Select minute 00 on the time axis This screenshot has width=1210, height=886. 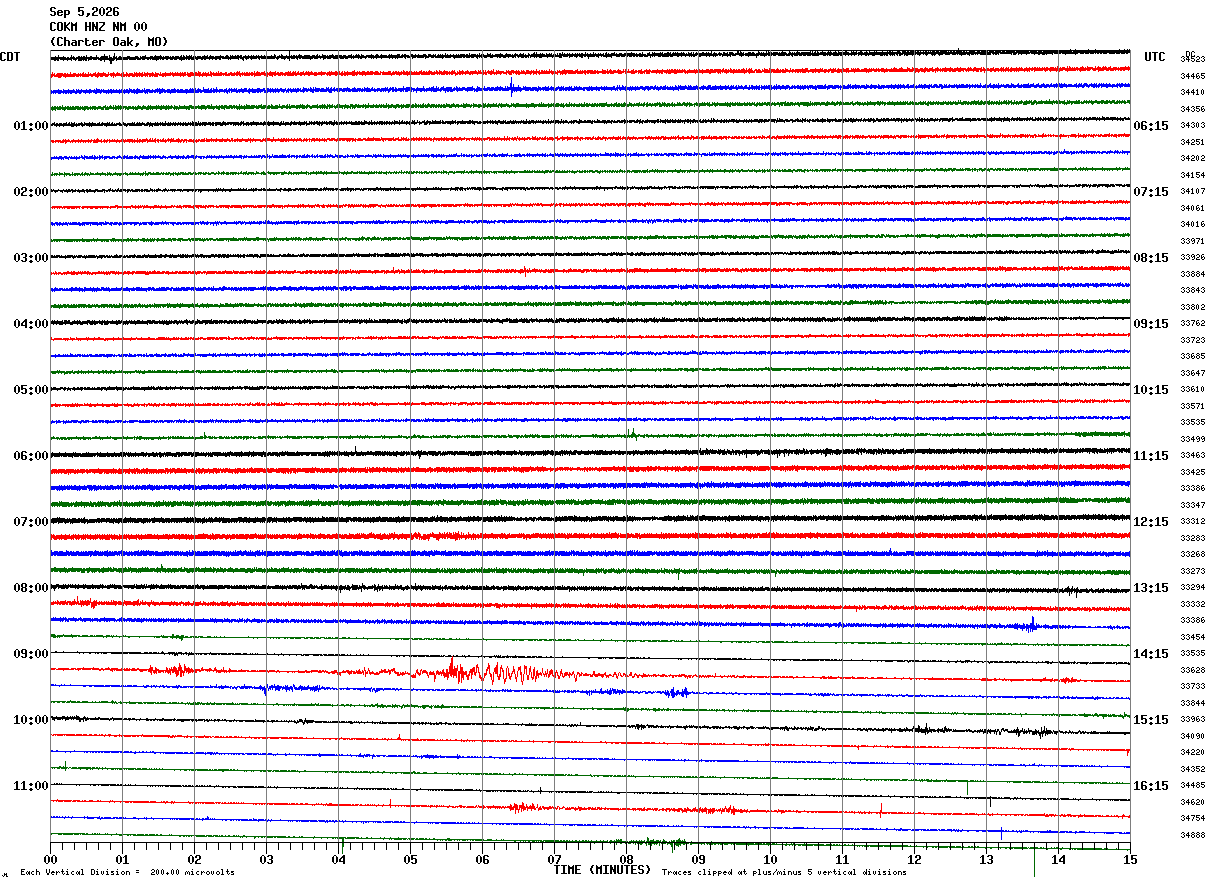[x=50, y=859]
